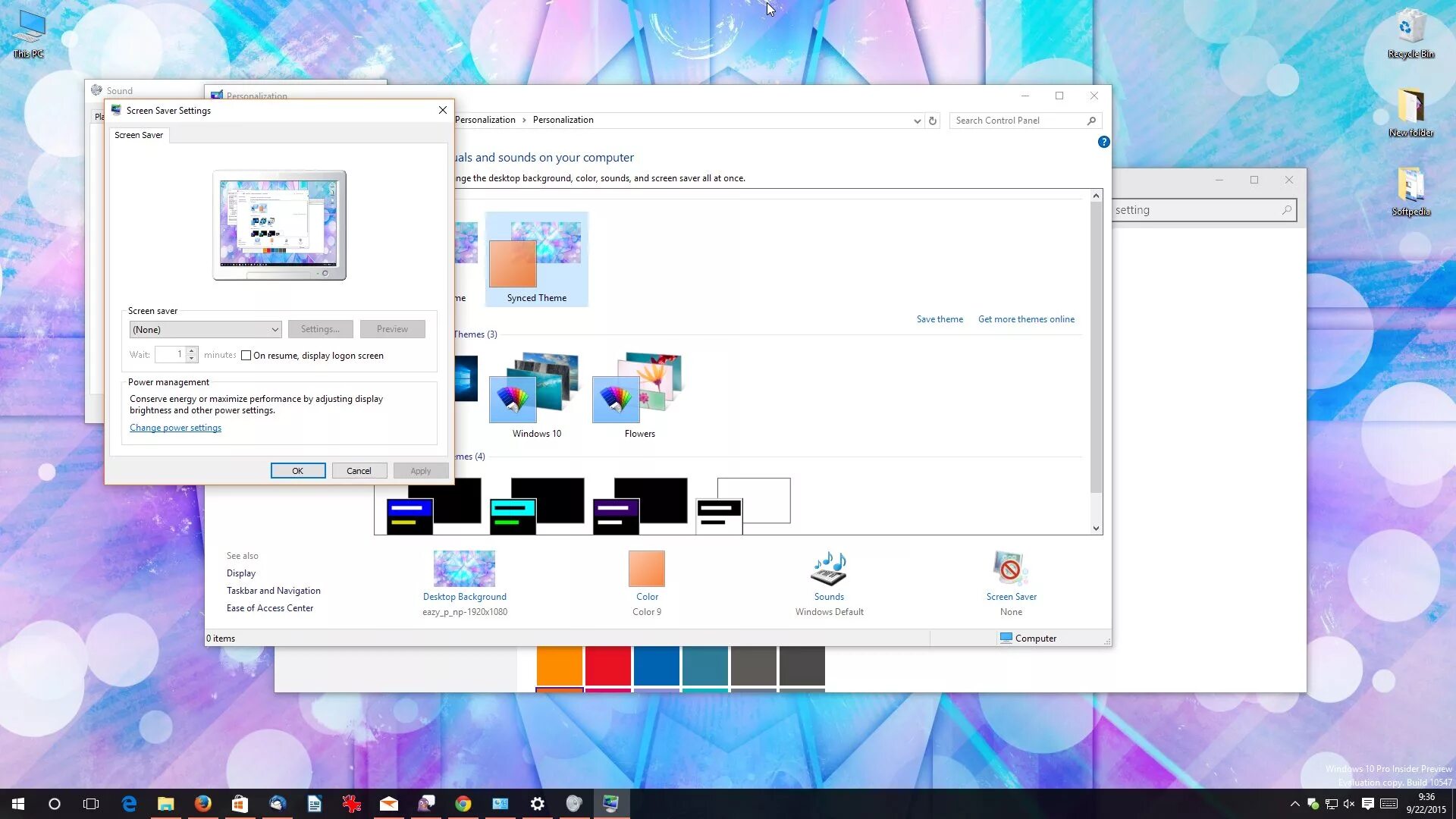Click the search box containing 'setting'
Viewport: 1456px width, 819px height.
click(x=1204, y=210)
